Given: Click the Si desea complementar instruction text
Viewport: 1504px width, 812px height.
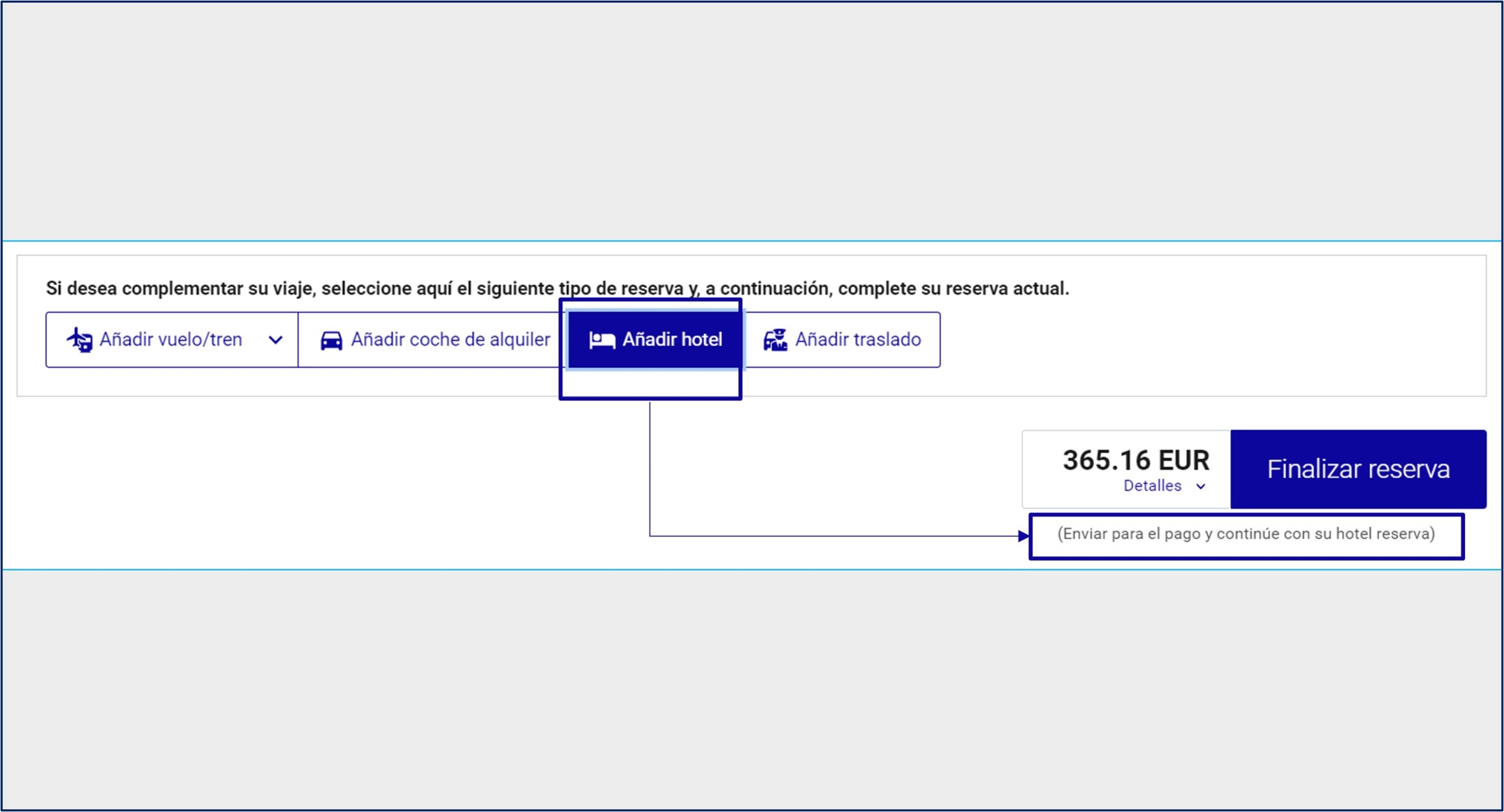Looking at the screenshot, I should 557,288.
